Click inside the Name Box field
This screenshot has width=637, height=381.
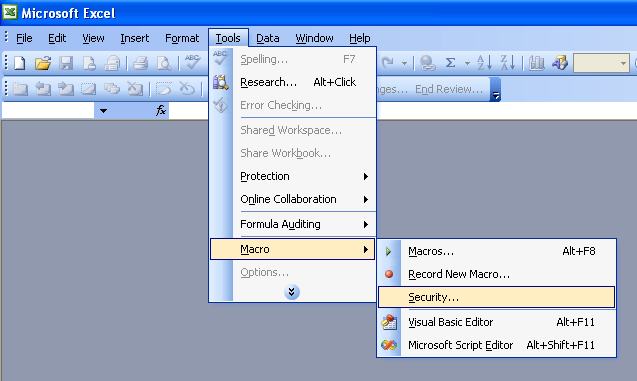click(48, 110)
